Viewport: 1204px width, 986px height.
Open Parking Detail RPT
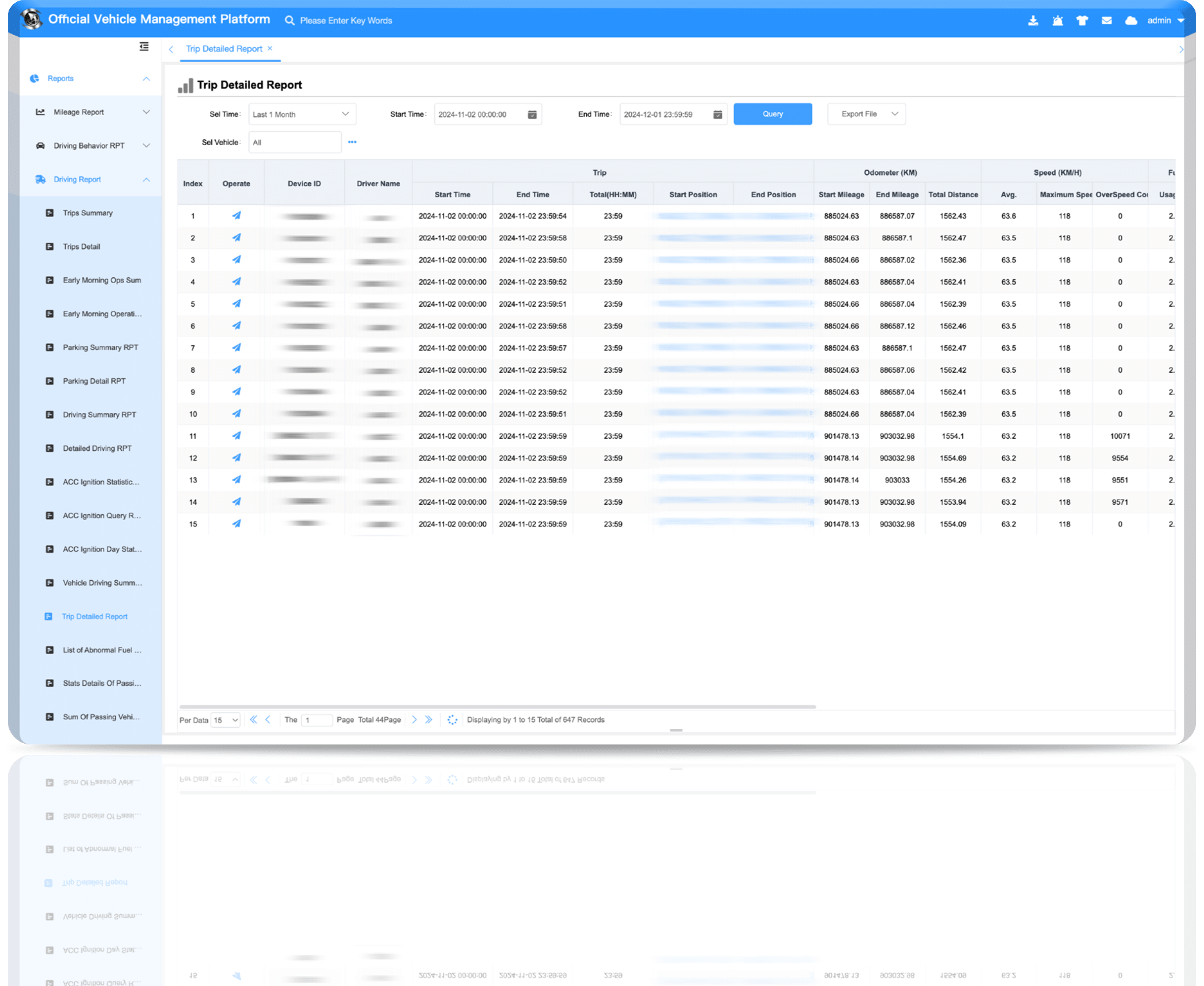click(x=94, y=381)
